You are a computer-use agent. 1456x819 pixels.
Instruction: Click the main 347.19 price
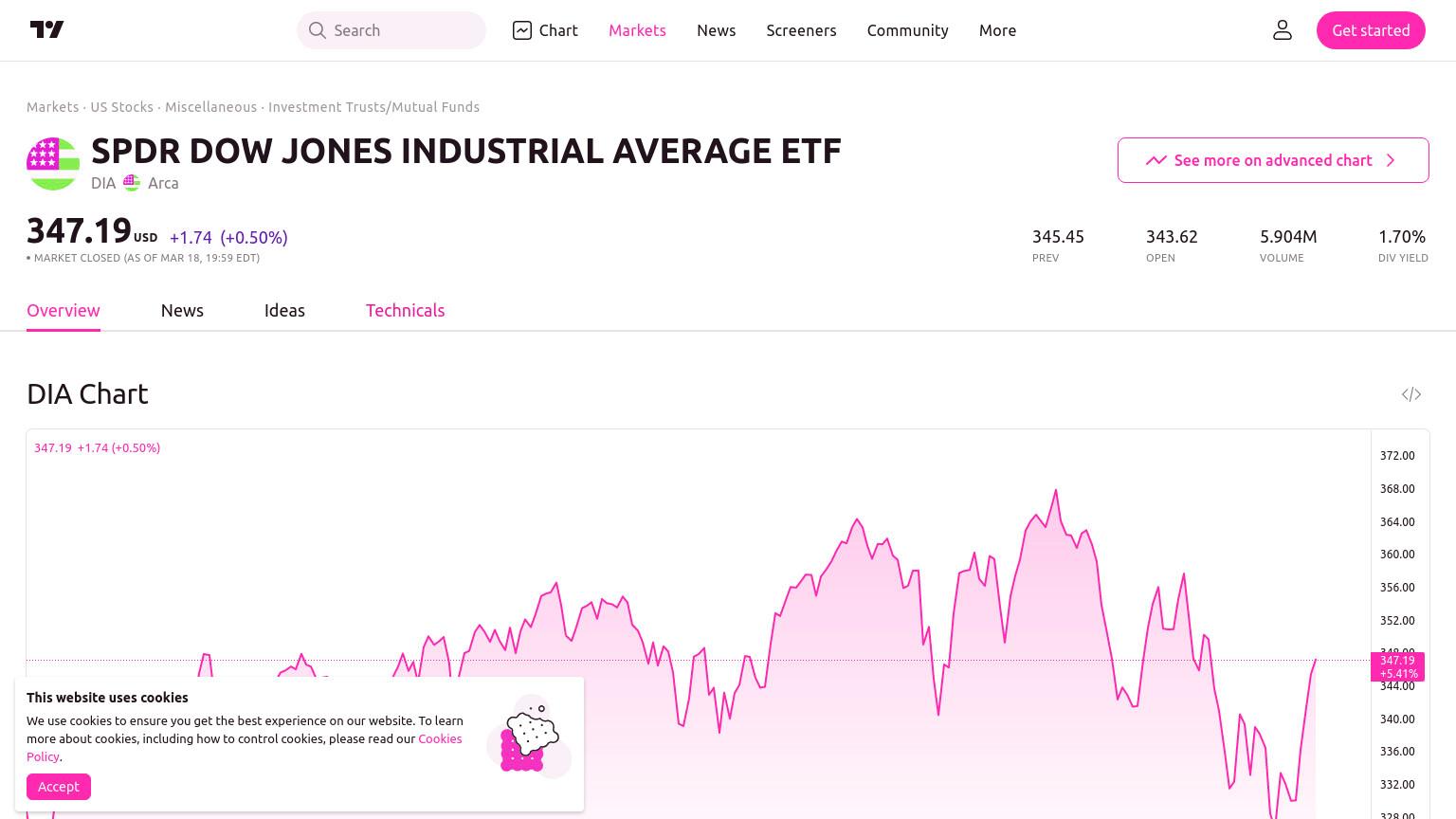pos(79,230)
